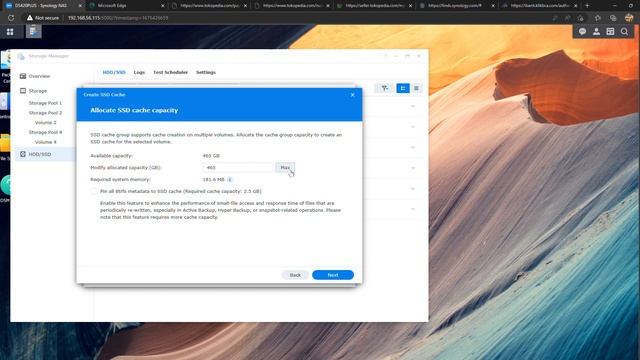This screenshot has width=640, height=360.
Task: Open the Edge profile avatar icon
Action: (x=629, y=18)
